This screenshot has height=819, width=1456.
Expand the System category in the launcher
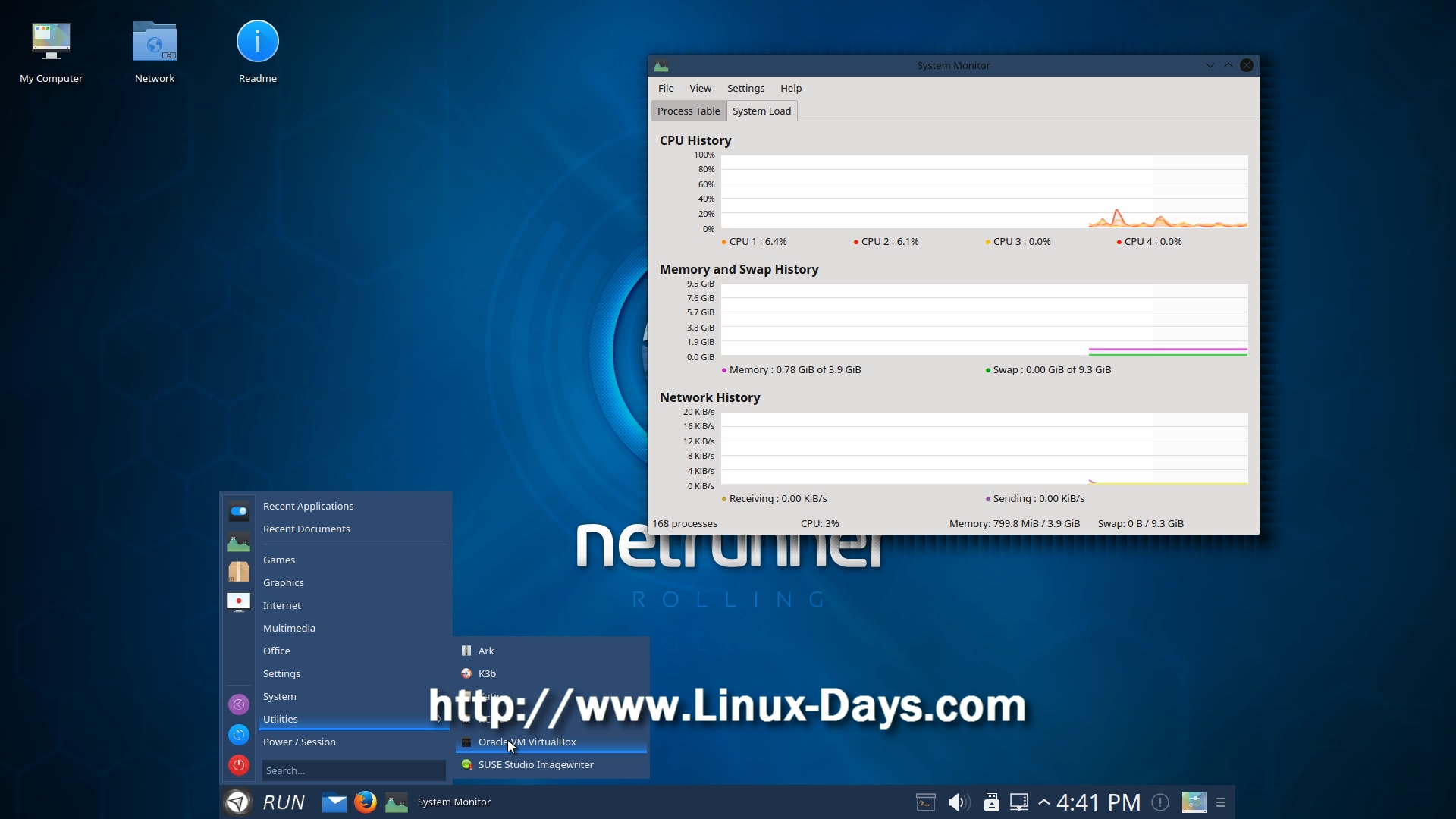point(353,697)
